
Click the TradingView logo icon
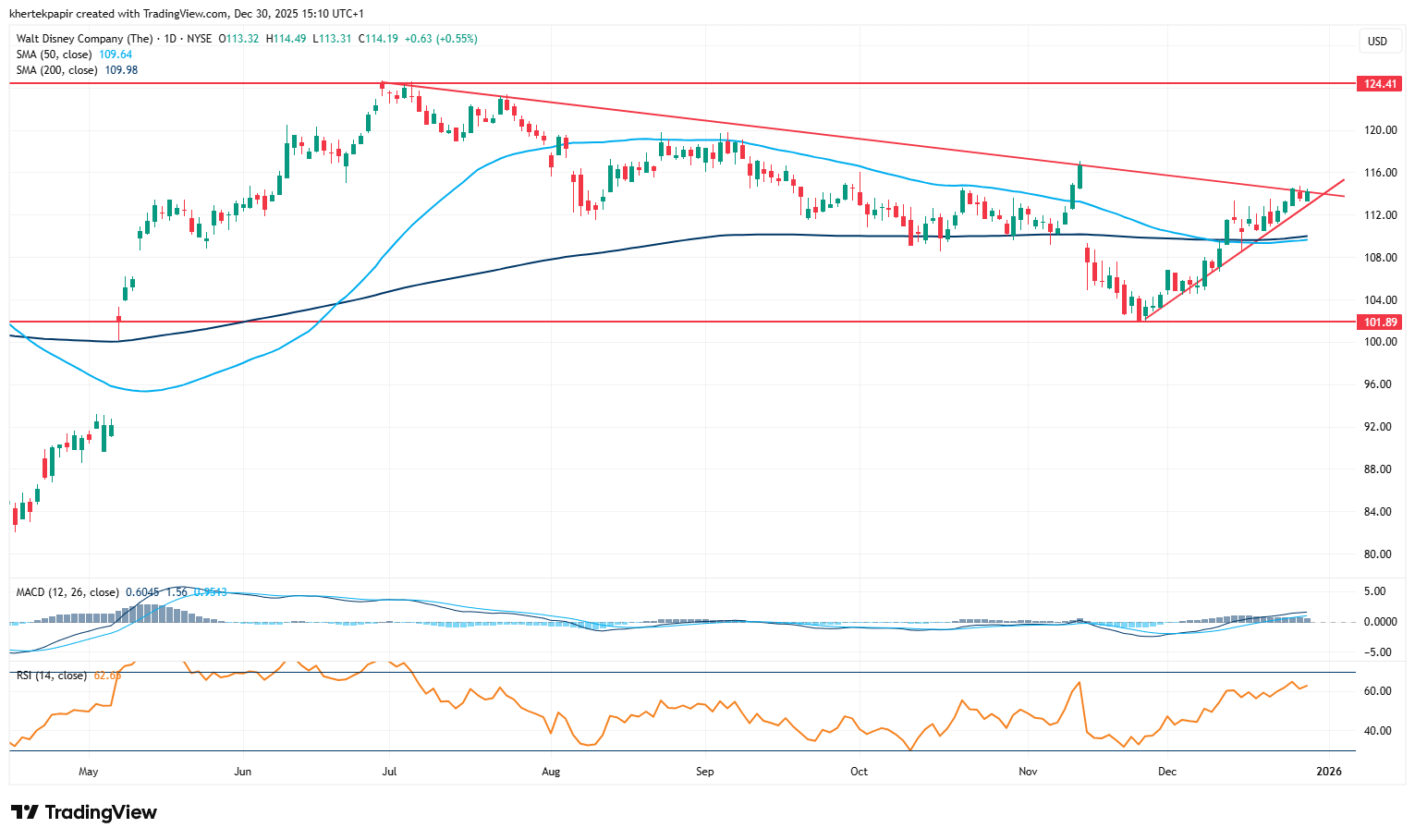[x=25, y=812]
